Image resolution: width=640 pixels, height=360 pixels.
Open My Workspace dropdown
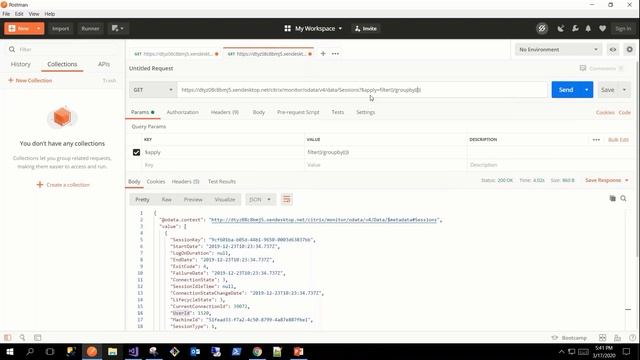[x=313, y=29]
